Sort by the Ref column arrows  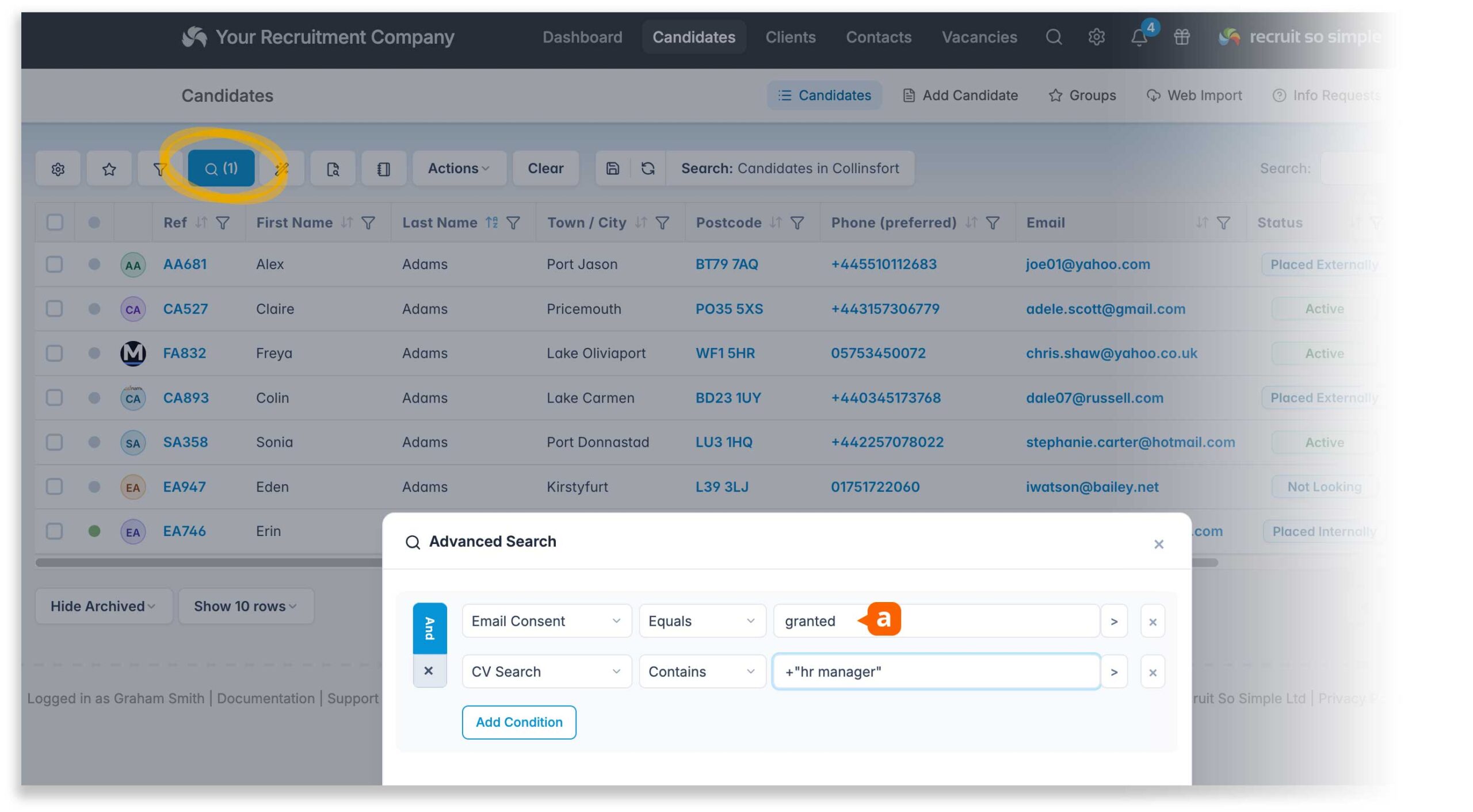(x=201, y=223)
